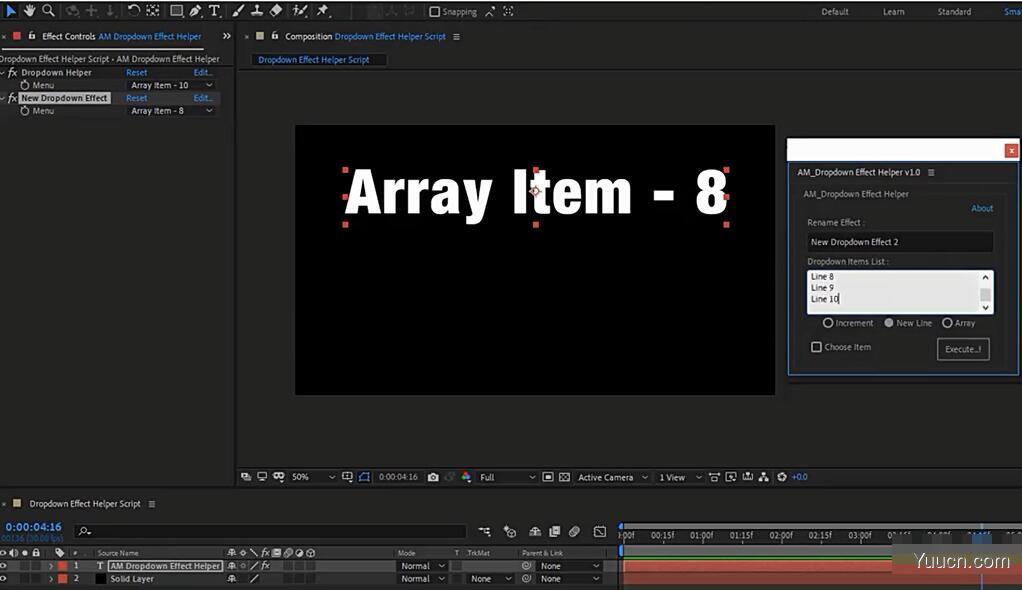Image resolution: width=1022 pixels, height=590 pixels.
Task: Select the Clone Stamp tool
Action: point(257,10)
